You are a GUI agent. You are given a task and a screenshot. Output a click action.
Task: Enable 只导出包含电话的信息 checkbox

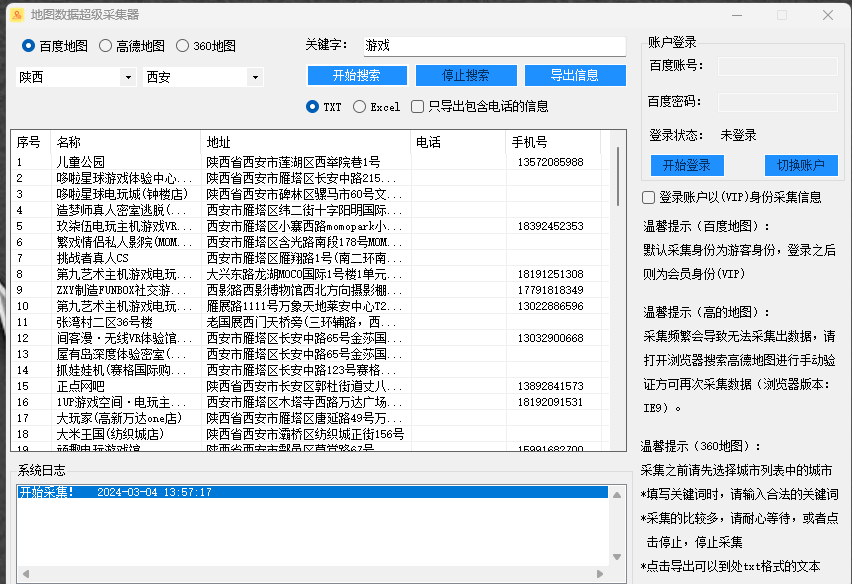tap(418, 106)
